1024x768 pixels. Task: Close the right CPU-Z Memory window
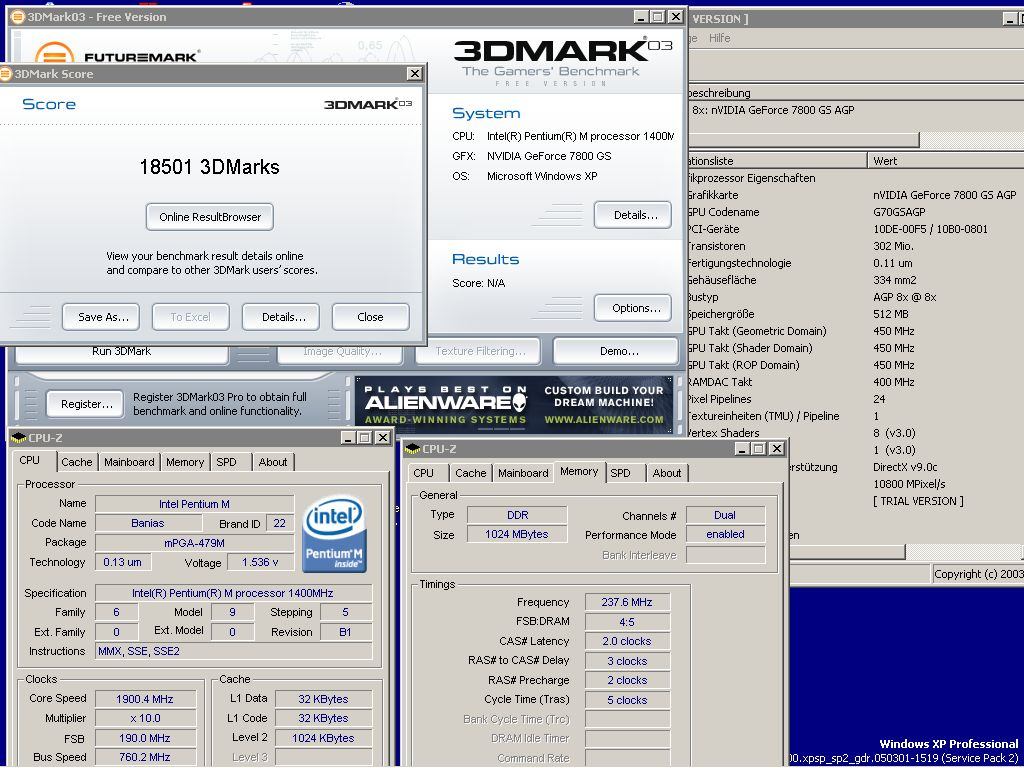[776, 449]
